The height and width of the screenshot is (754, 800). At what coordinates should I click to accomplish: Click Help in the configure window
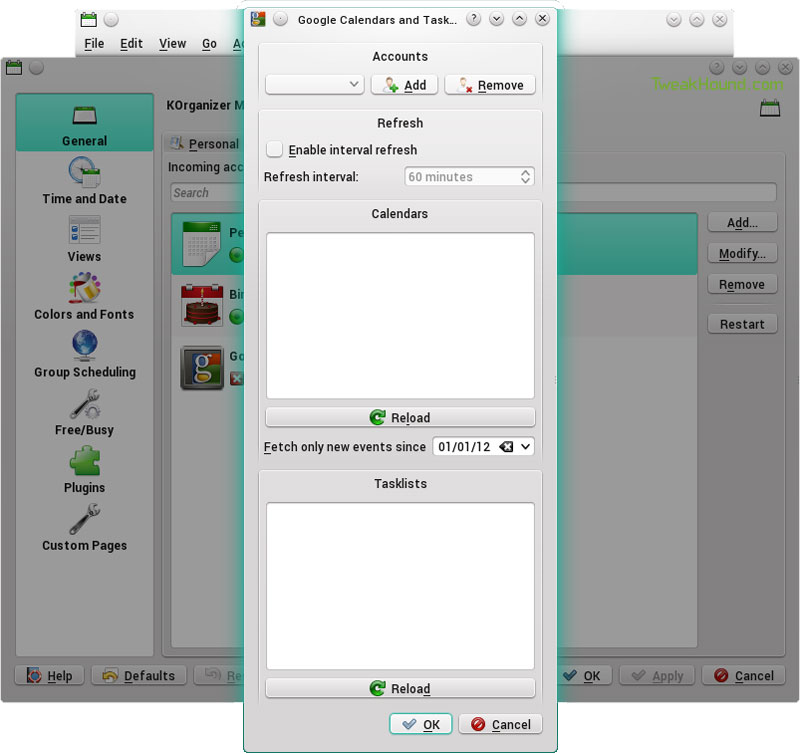click(49, 675)
